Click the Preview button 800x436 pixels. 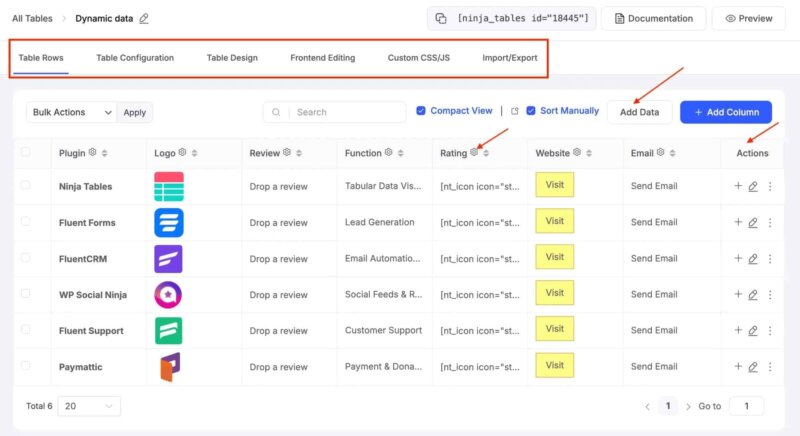(x=748, y=19)
